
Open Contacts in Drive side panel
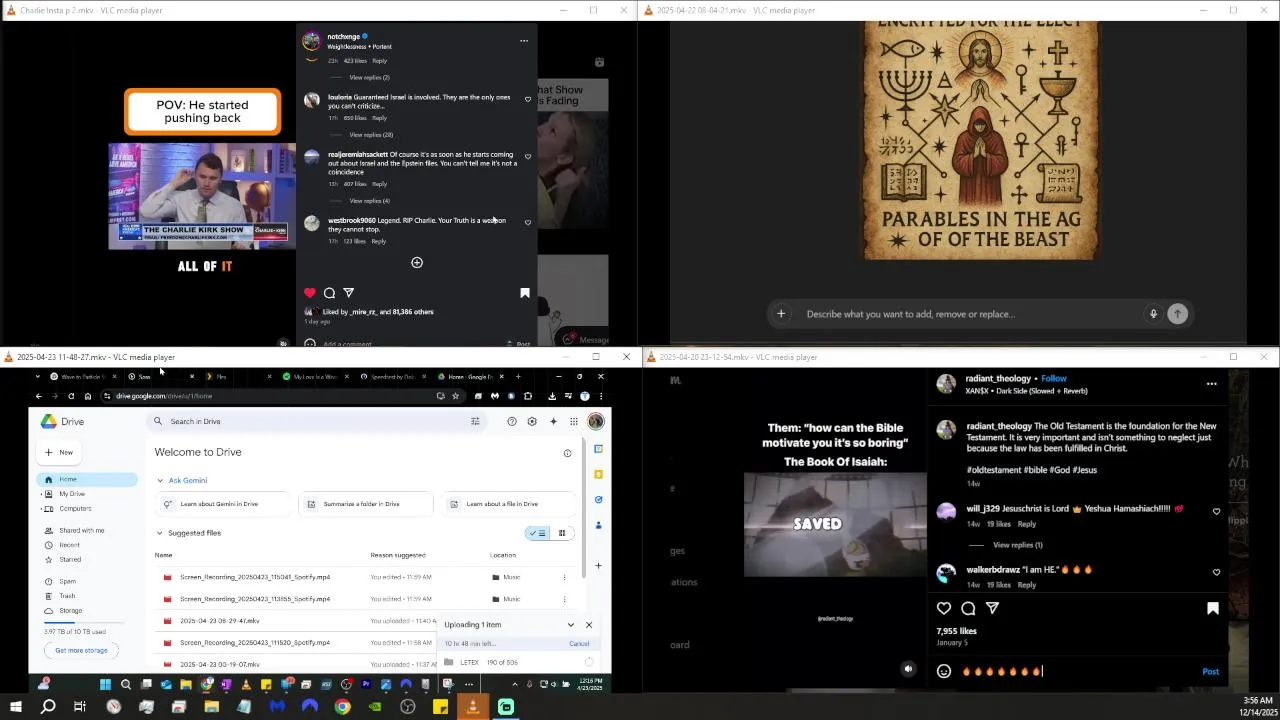click(x=598, y=524)
